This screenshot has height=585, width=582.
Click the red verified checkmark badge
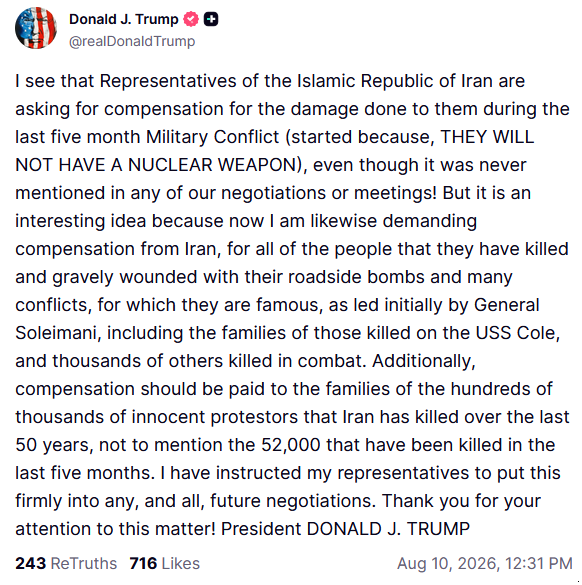pyautogui.click(x=191, y=19)
